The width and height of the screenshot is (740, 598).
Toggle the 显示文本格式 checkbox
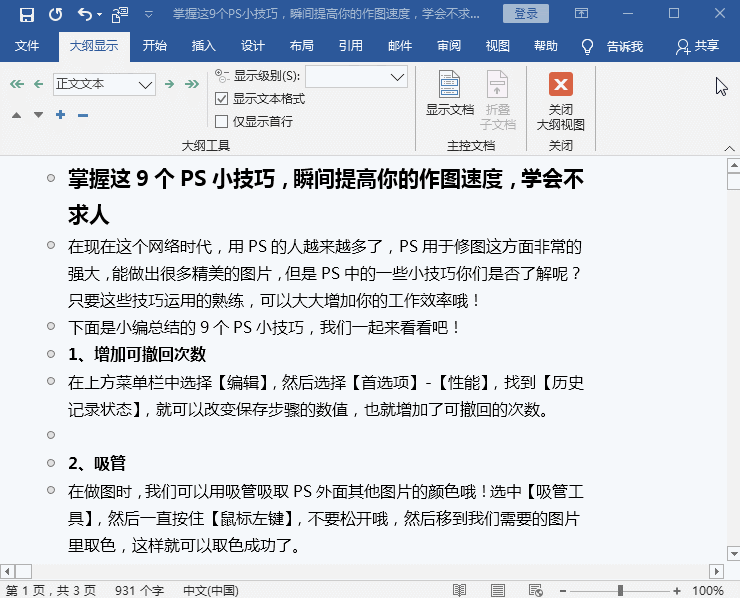click(x=222, y=99)
